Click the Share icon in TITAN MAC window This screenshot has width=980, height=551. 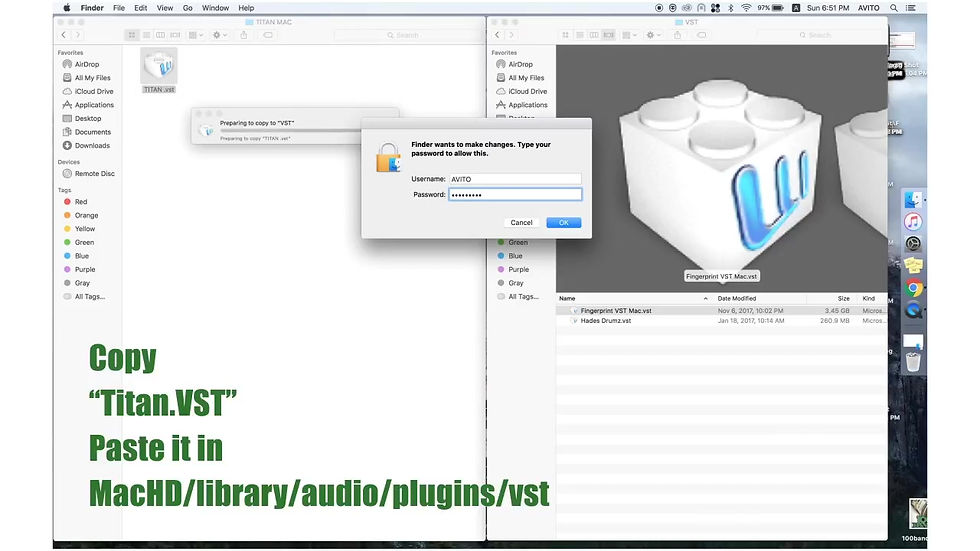(244, 35)
